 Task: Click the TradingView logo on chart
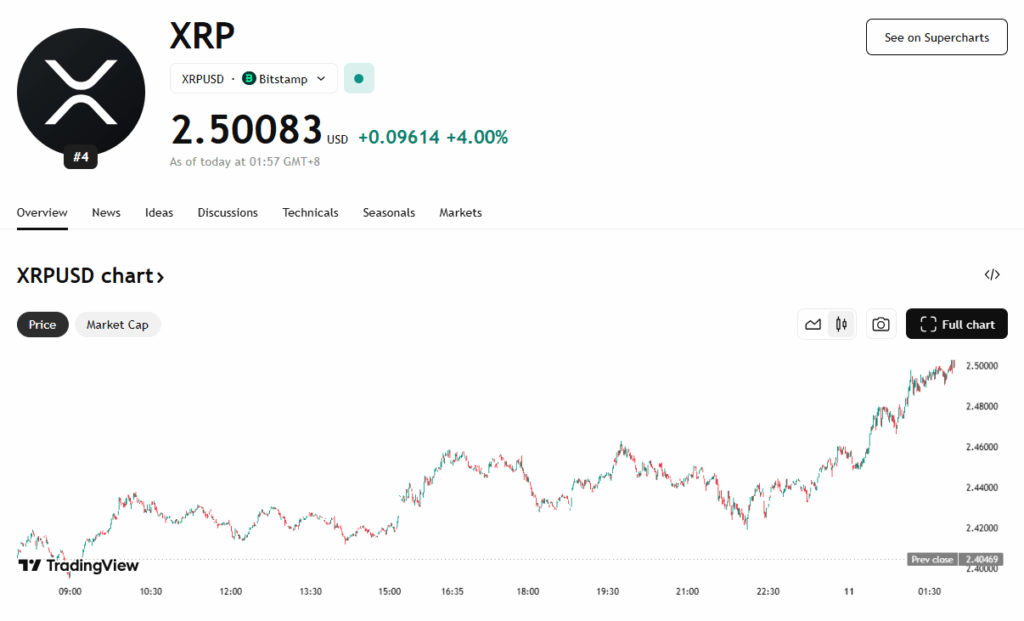(78, 565)
